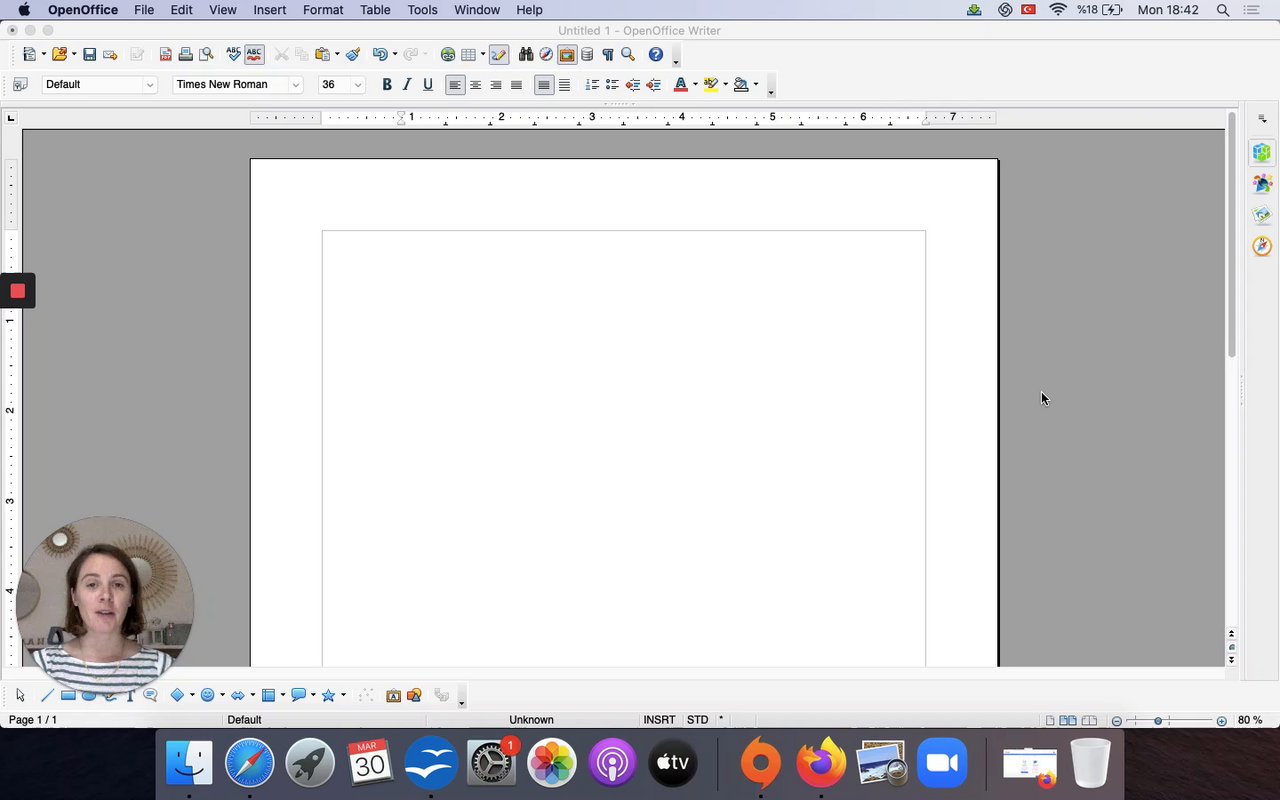Open the Tools menu
1280x800 pixels.
click(x=422, y=10)
